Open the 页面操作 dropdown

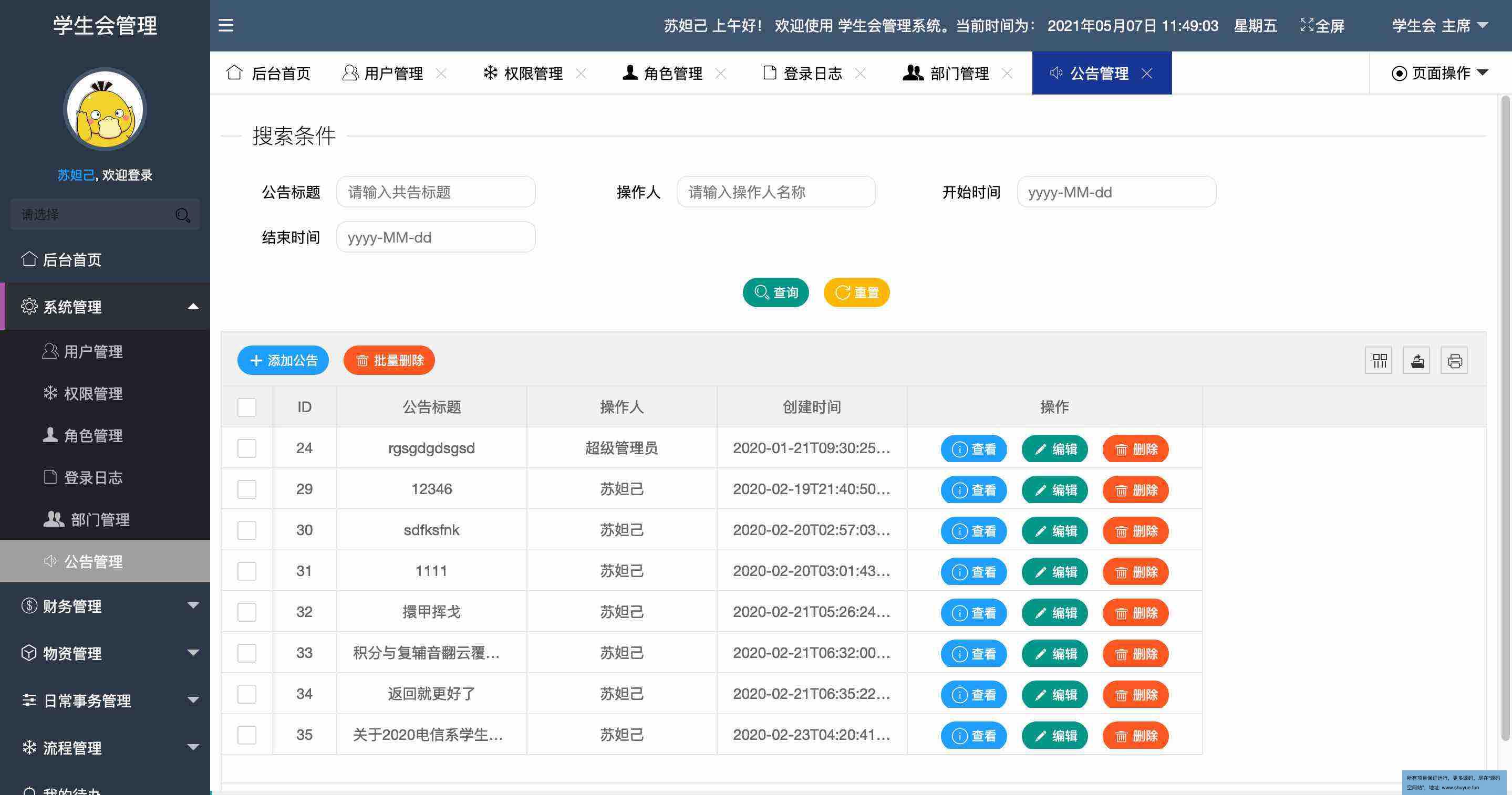pyautogui.click(x=1440, y=74)
